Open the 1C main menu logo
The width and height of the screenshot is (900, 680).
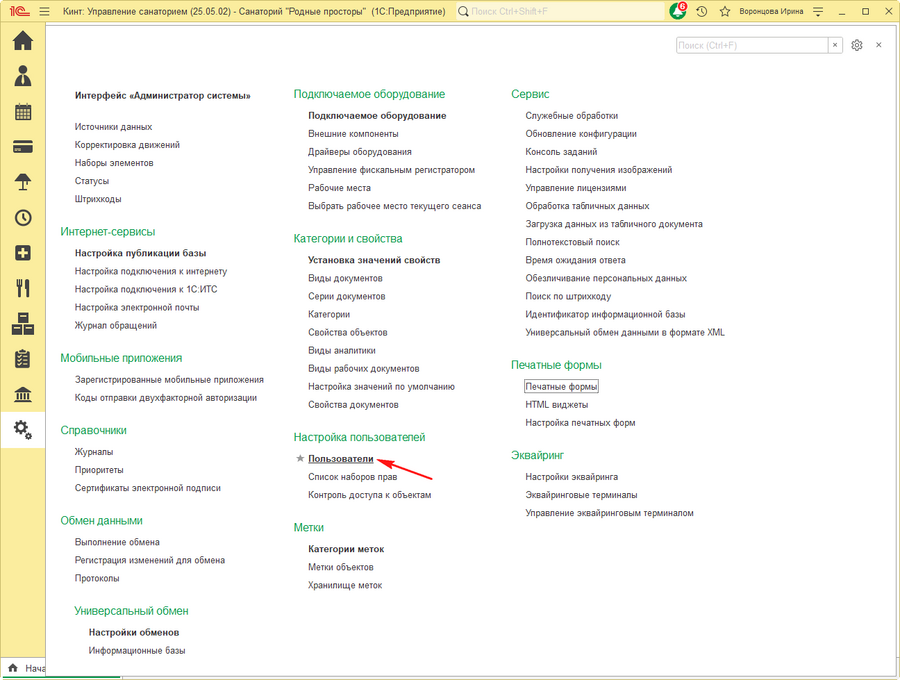pyautogui.click(x=20, y=11)
